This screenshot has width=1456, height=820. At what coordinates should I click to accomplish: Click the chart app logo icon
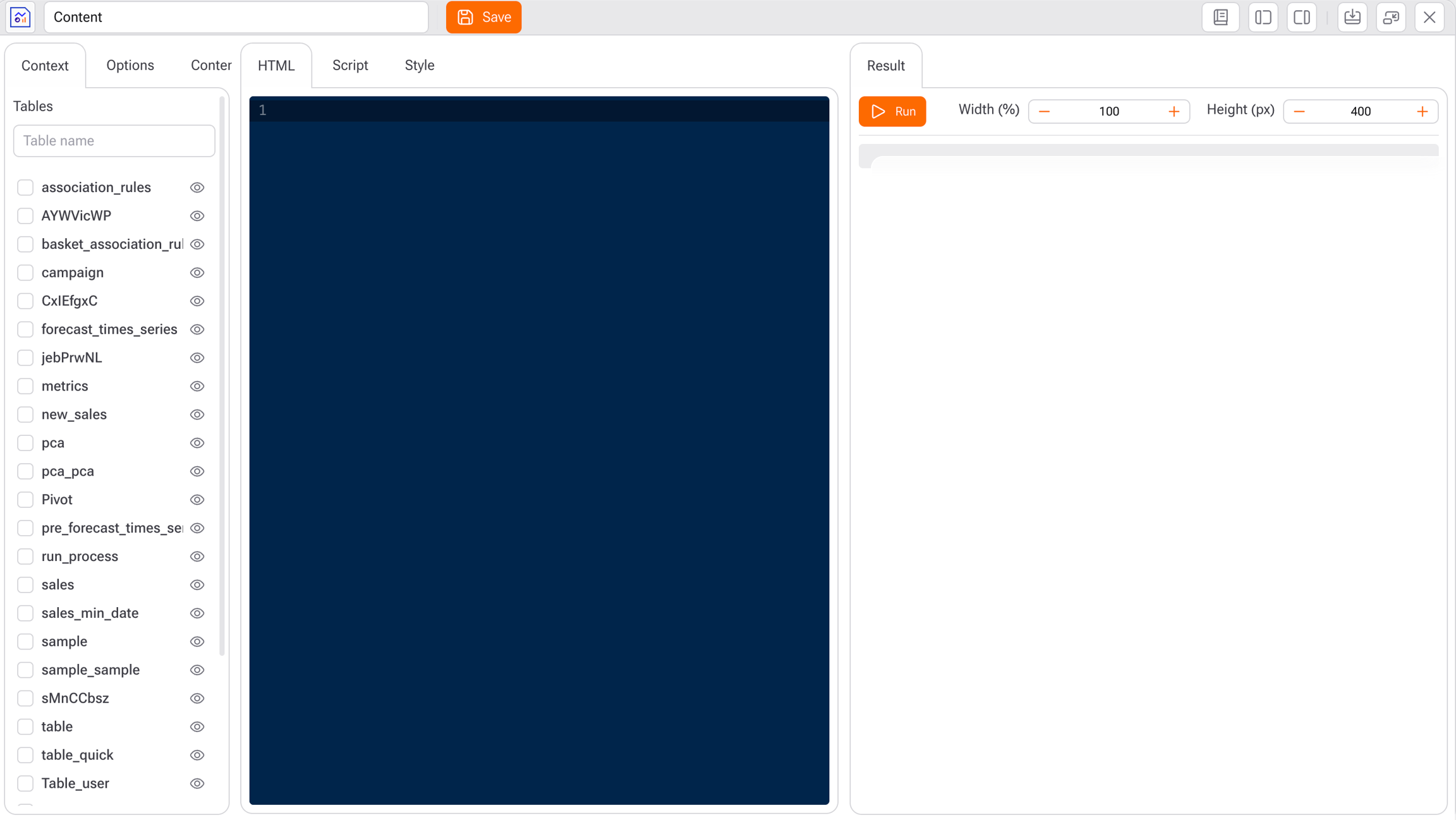click(x=20, y=17)
